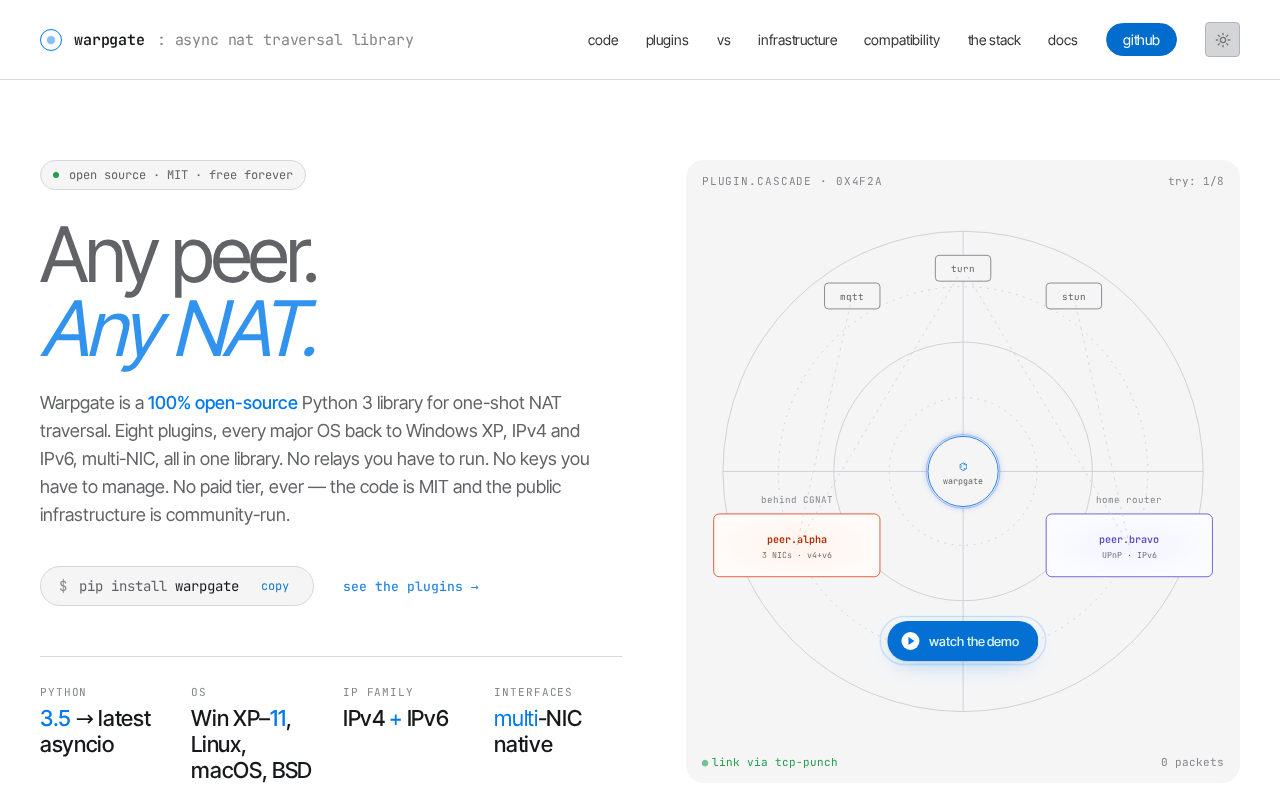Toggle the light/dark theme sun button
The width and height of the screenshot is (1280, 800).
pos(1222,40)
